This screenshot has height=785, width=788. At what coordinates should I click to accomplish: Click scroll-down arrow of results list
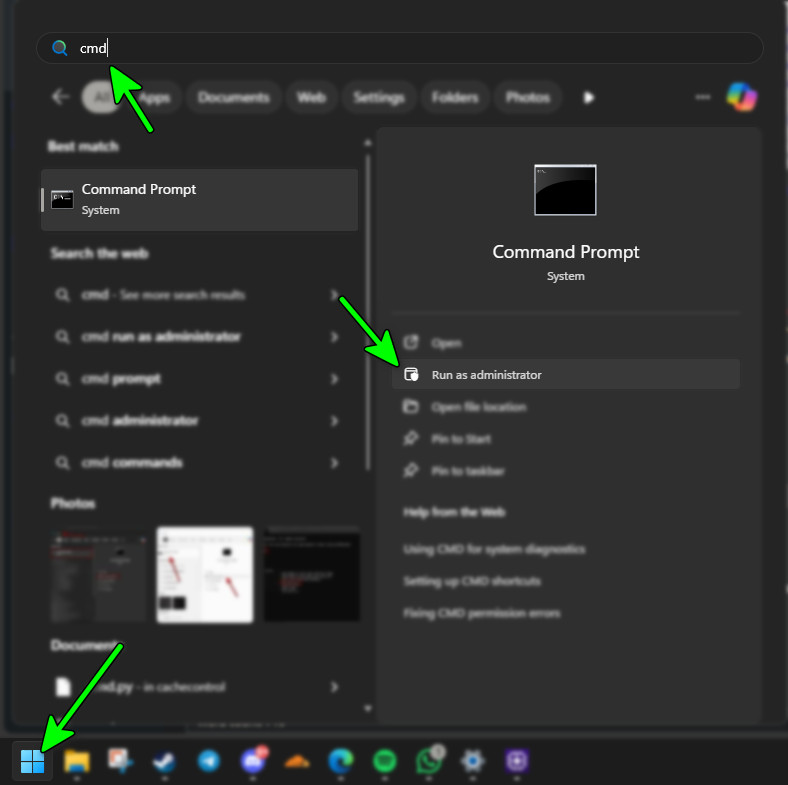[368, 708]
